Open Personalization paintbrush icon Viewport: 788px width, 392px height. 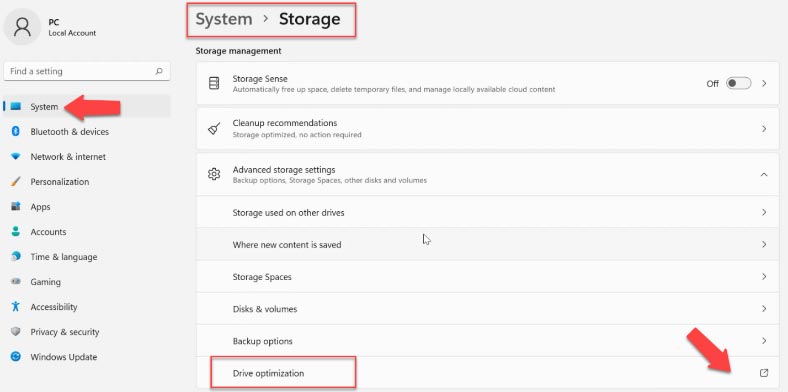coord(16,182)
